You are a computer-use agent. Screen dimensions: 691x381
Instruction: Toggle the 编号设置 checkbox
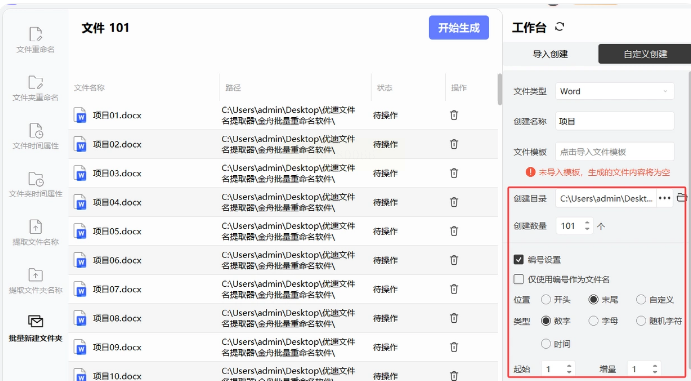point(519,259)
